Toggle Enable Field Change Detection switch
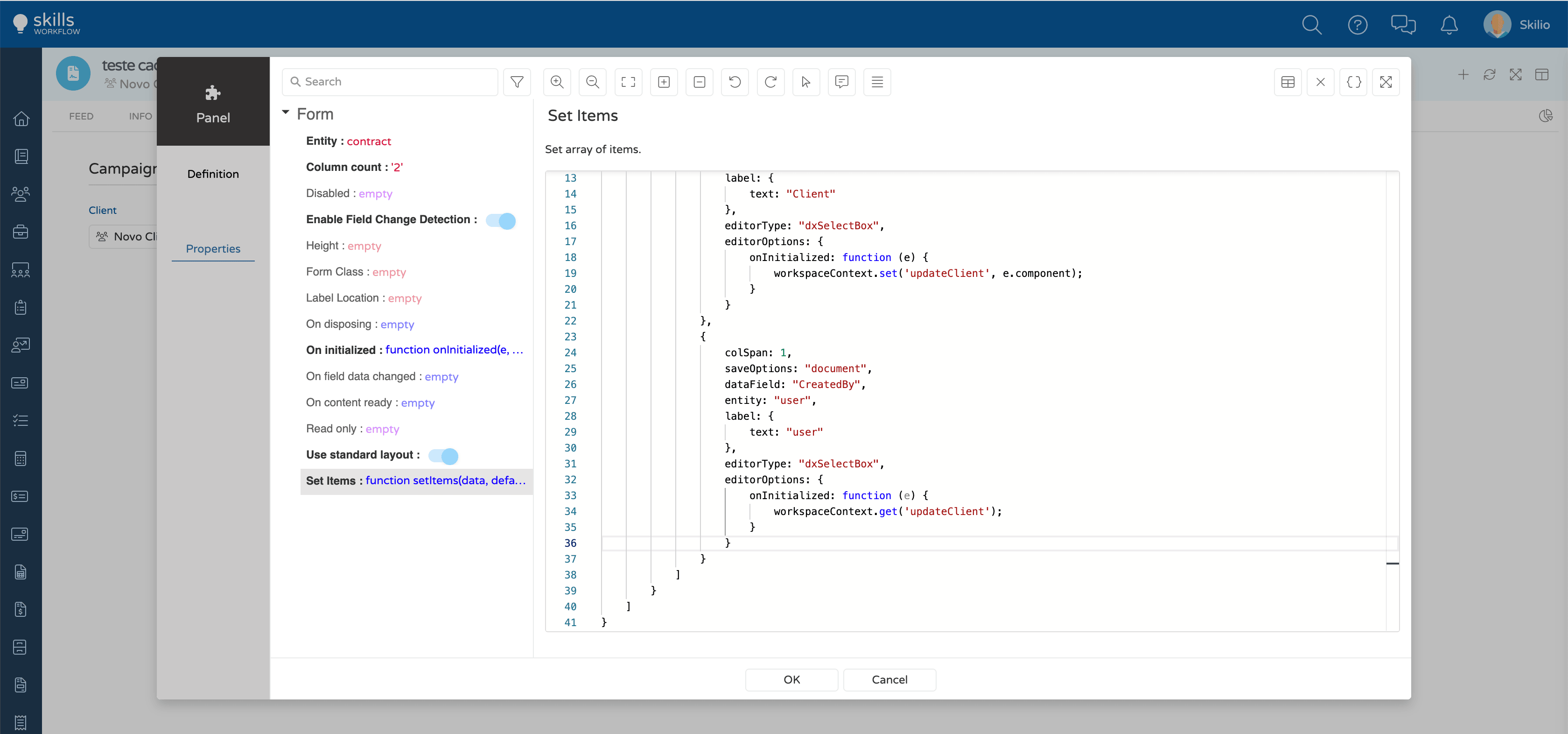1568x734 pixels. tap(501, 220)
